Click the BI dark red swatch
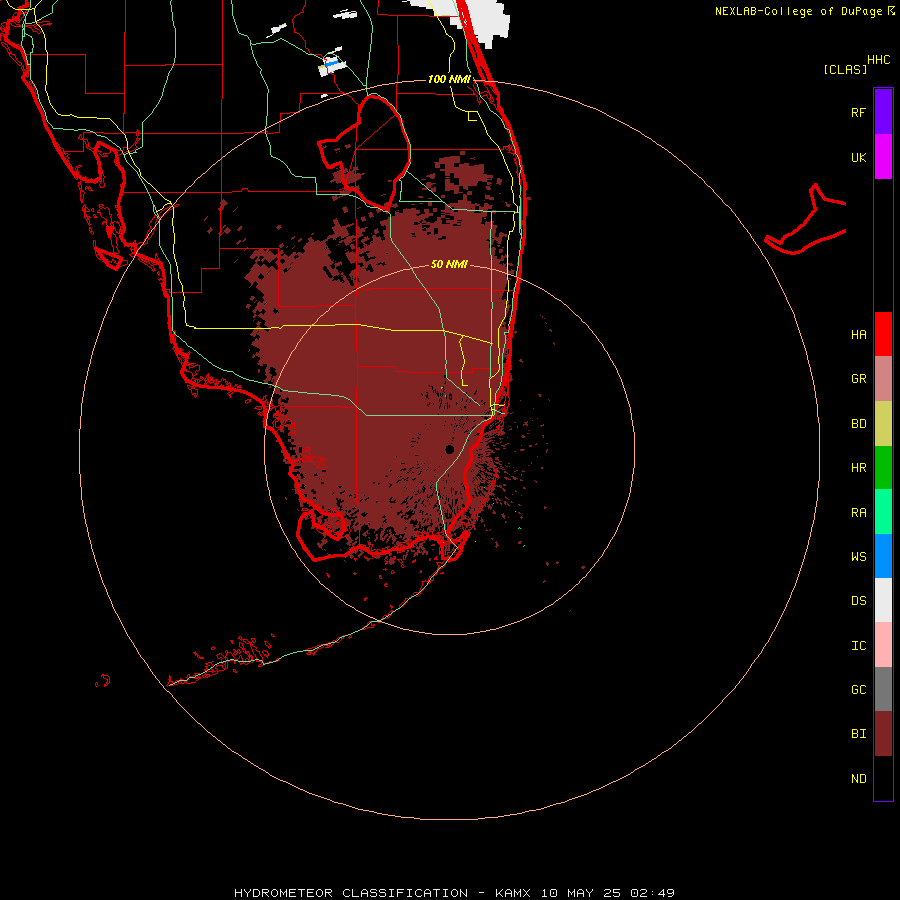This screenshot has width=900, height=900. [x=883, y=734]
